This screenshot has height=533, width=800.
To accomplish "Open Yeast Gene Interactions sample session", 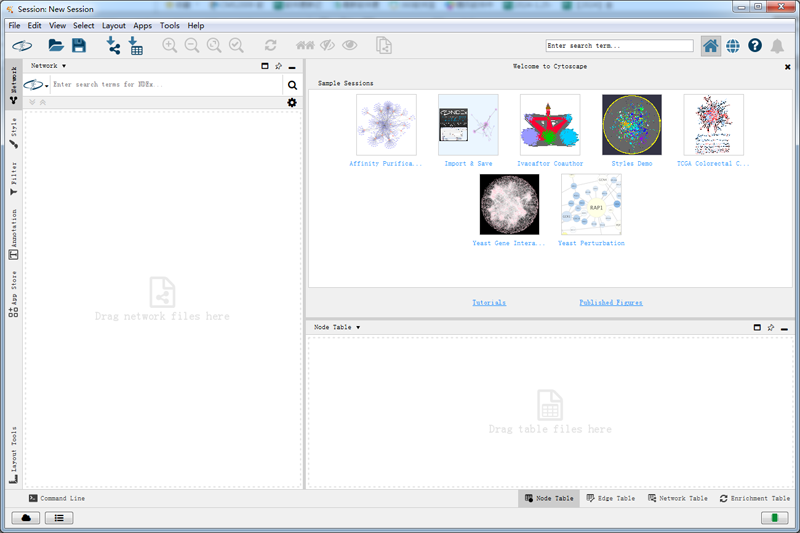I will (509, 205).
